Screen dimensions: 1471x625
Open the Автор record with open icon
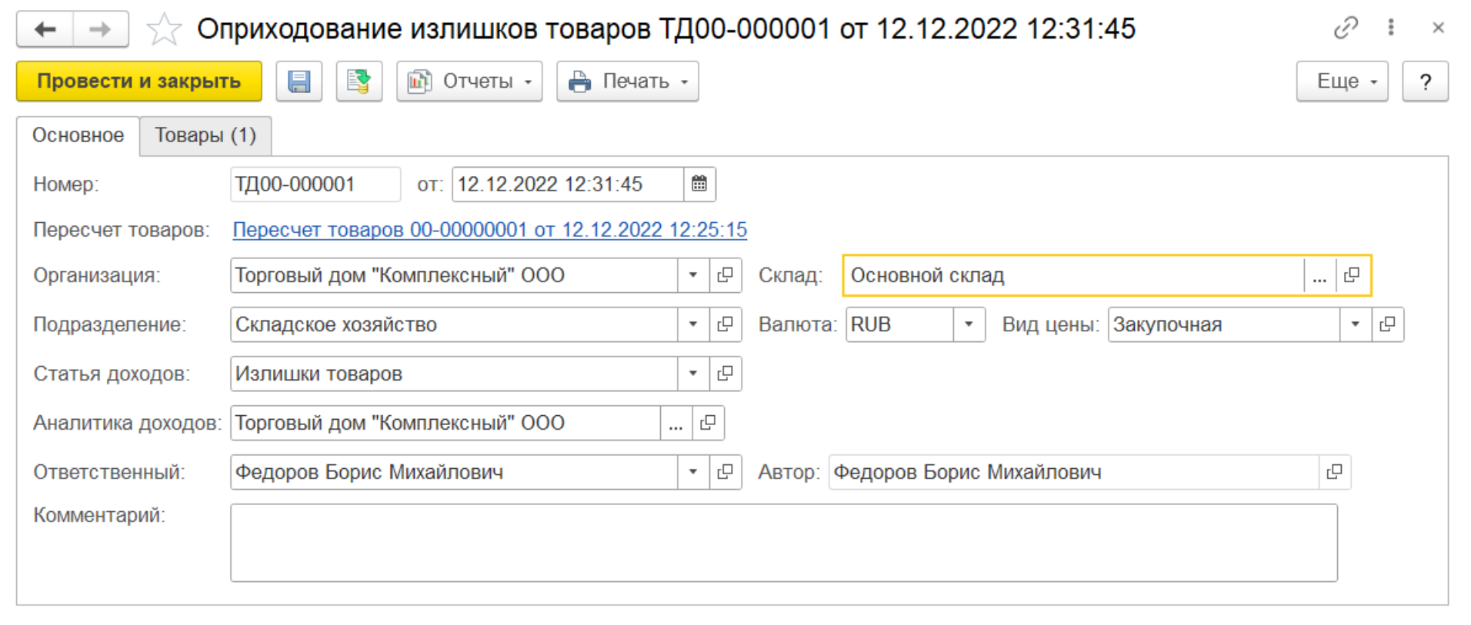pos(1334,472)
